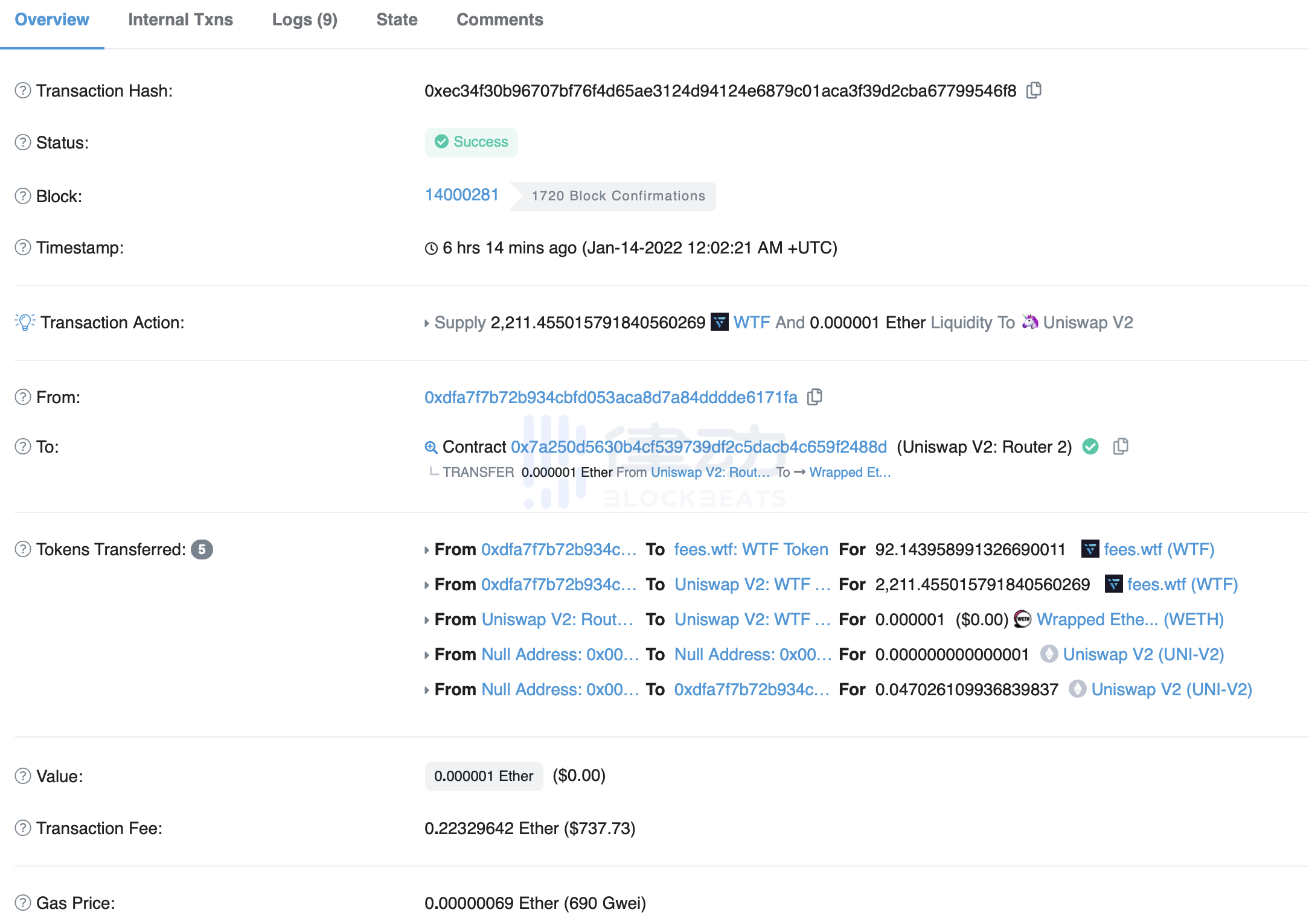Click help icon next to Transaction Hash
The width and height of the screenshot is (1309, 924).
[x=23, y=91]
